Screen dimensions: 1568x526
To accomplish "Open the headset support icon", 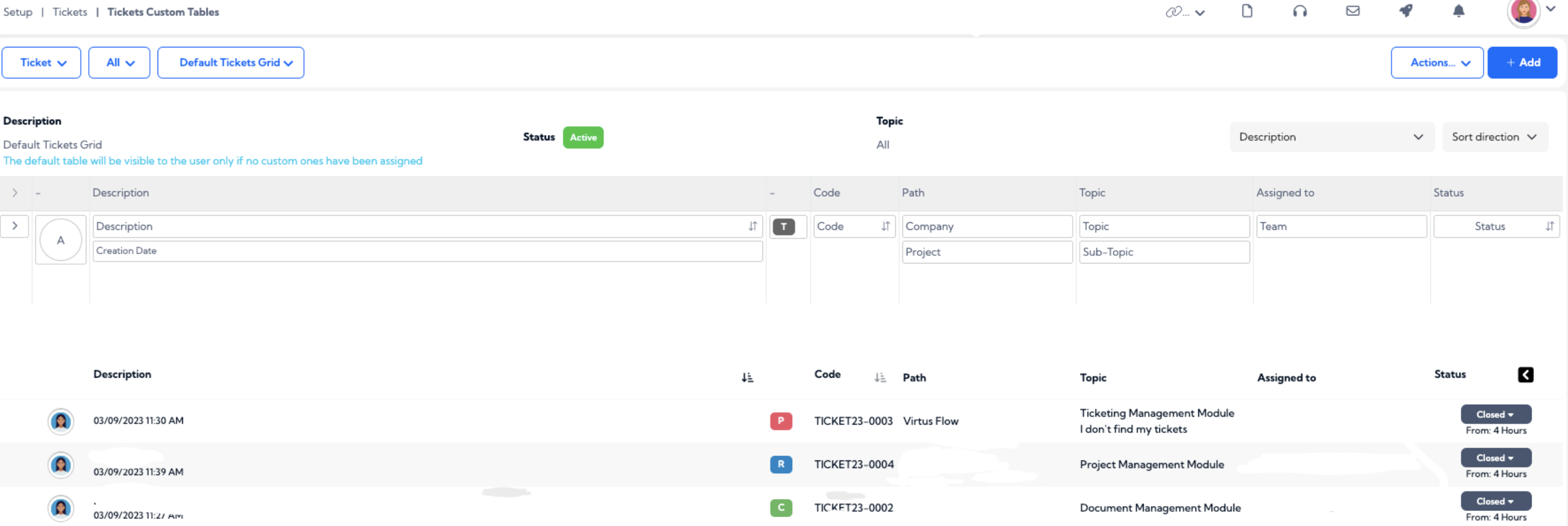I will click(1300, 11).
